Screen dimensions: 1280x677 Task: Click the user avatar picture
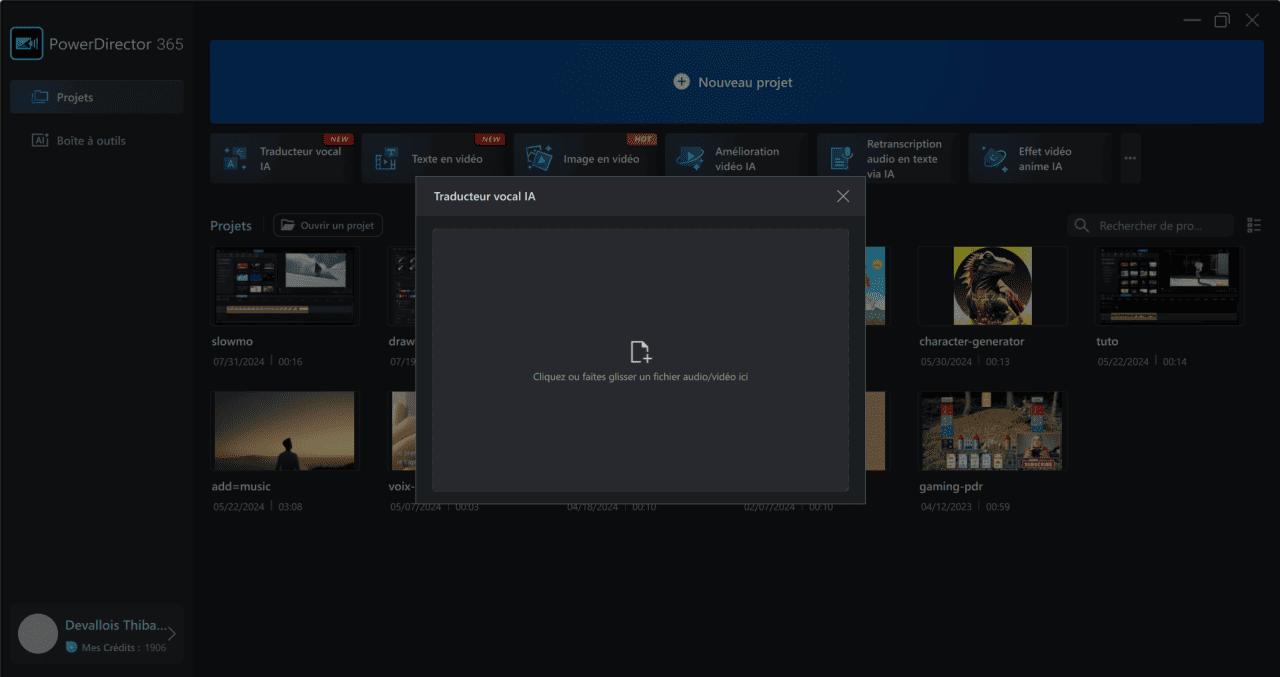coord(38,634)
